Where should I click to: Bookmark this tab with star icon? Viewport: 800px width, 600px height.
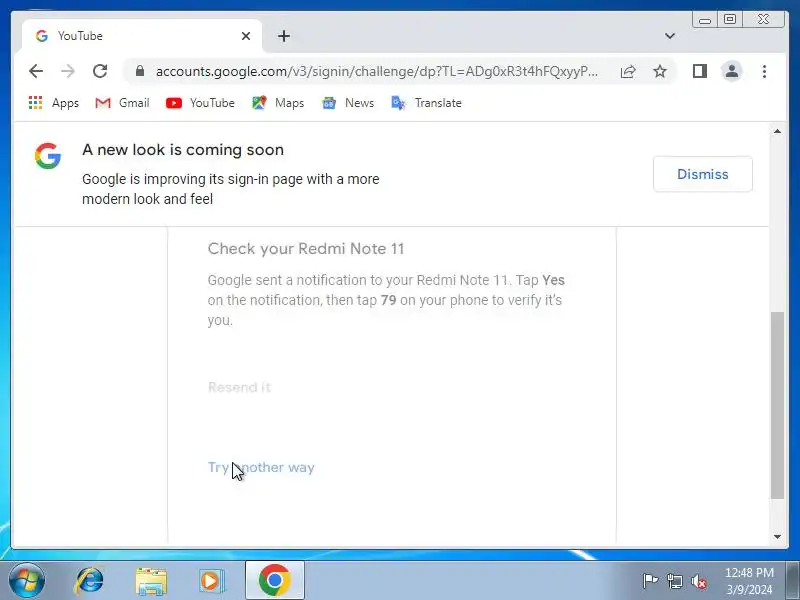point(660,71)
